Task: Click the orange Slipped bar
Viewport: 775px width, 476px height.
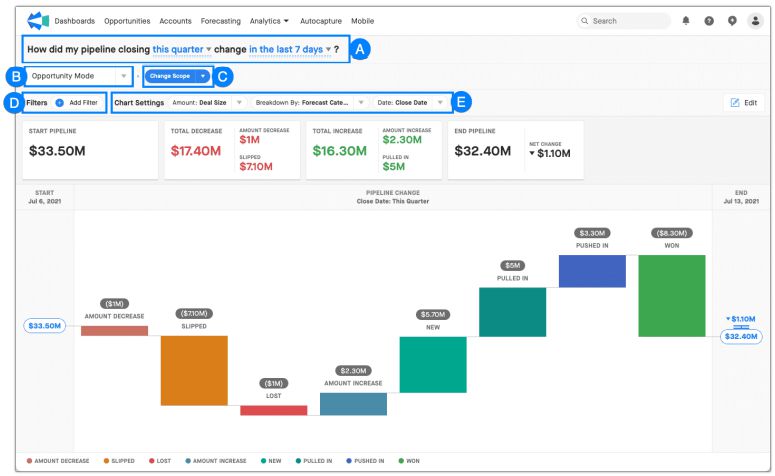Action: point(194,371)
